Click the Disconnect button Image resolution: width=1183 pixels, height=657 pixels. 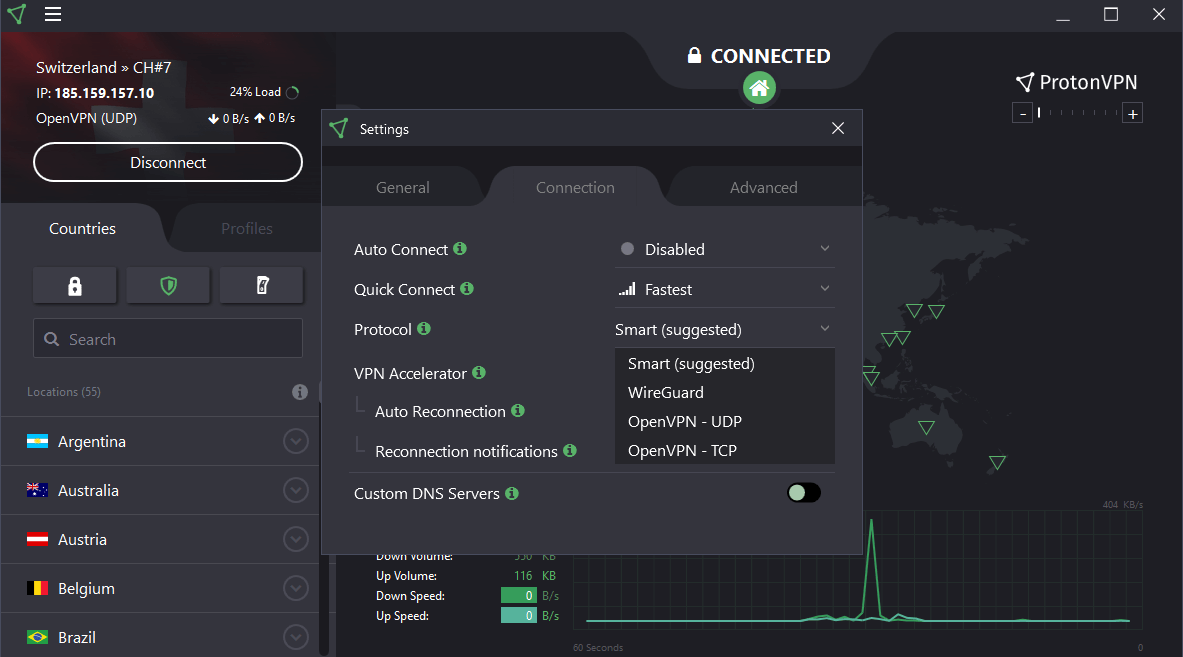(168, 162)
